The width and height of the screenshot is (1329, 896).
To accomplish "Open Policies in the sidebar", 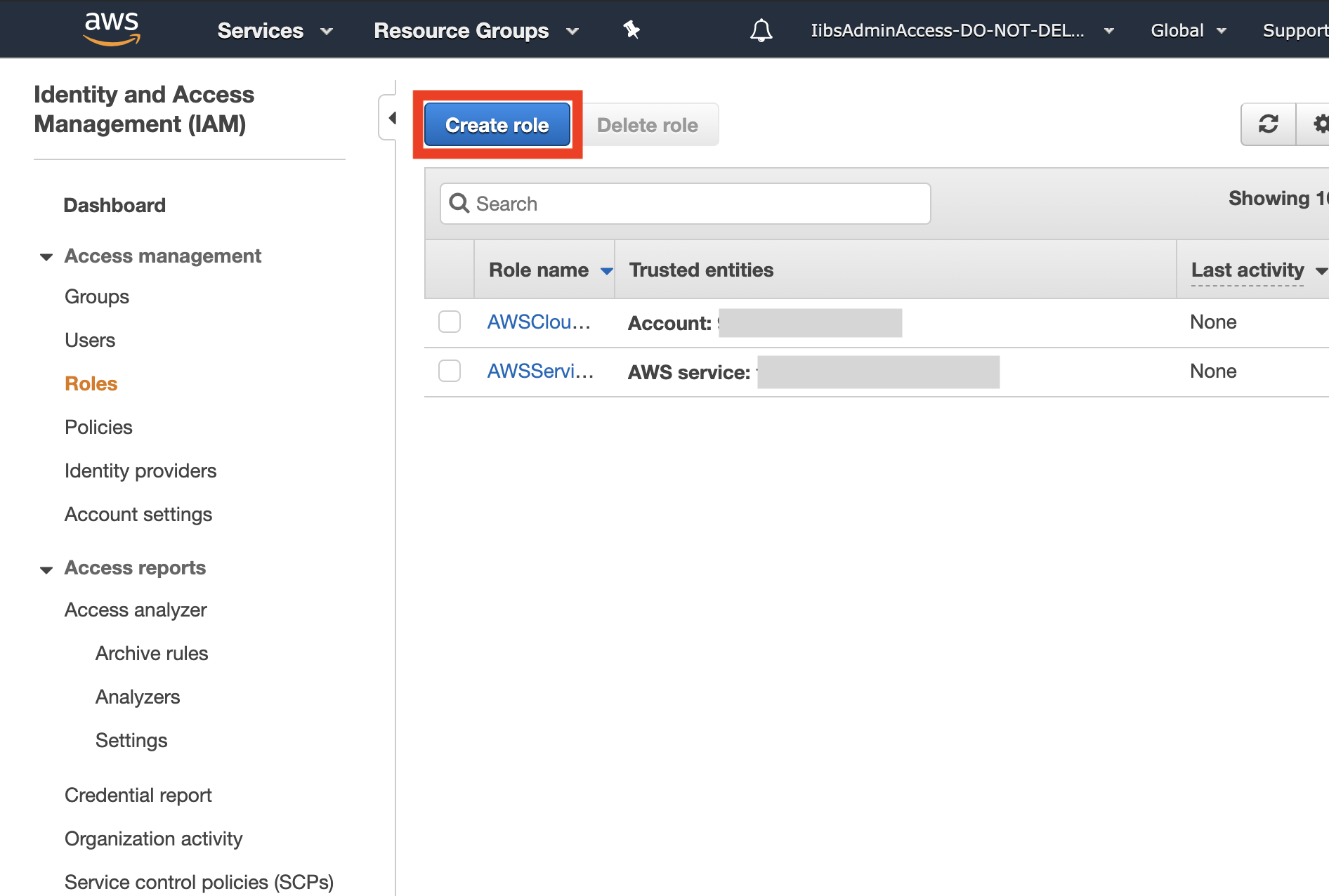I will [98, 427].
